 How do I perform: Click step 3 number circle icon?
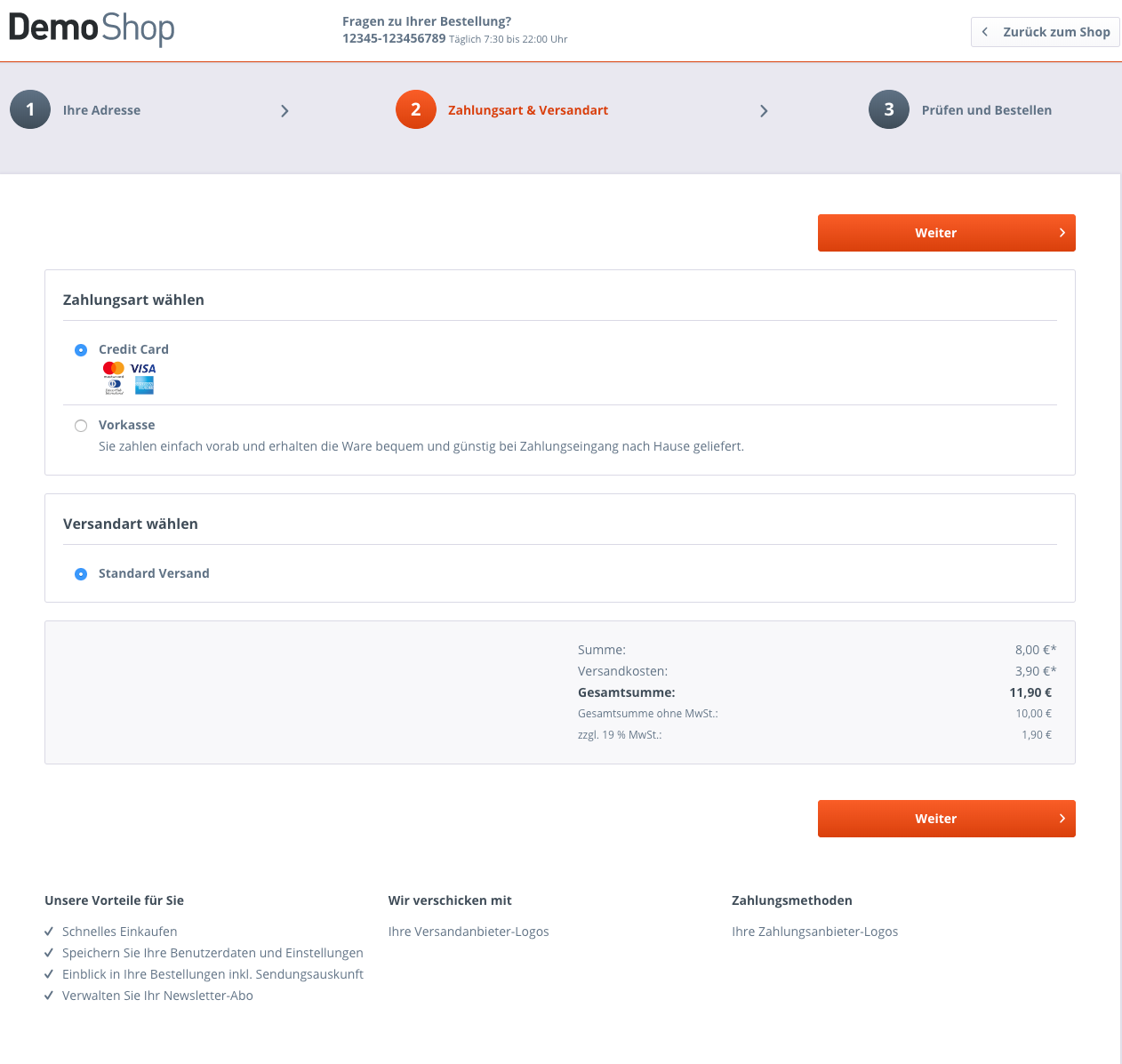click(x=889, y=109)
